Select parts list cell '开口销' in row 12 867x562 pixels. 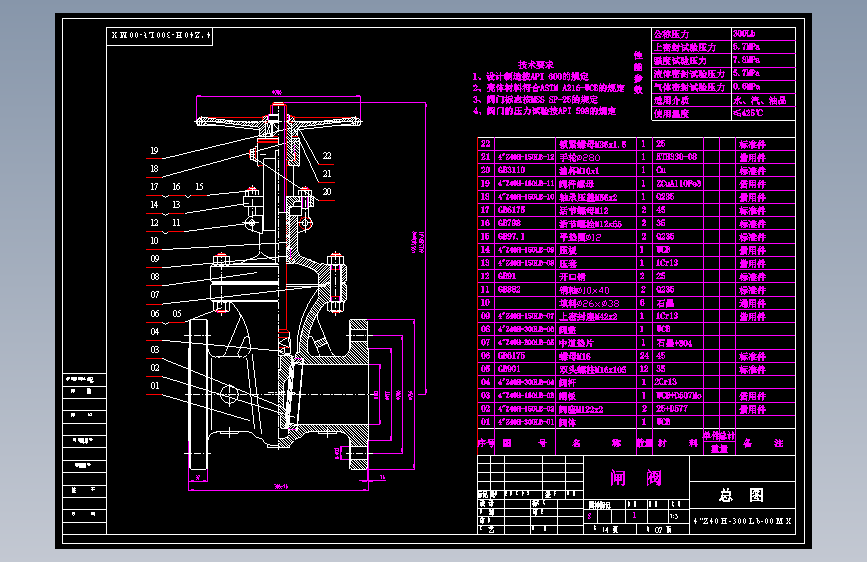(572, 277)
